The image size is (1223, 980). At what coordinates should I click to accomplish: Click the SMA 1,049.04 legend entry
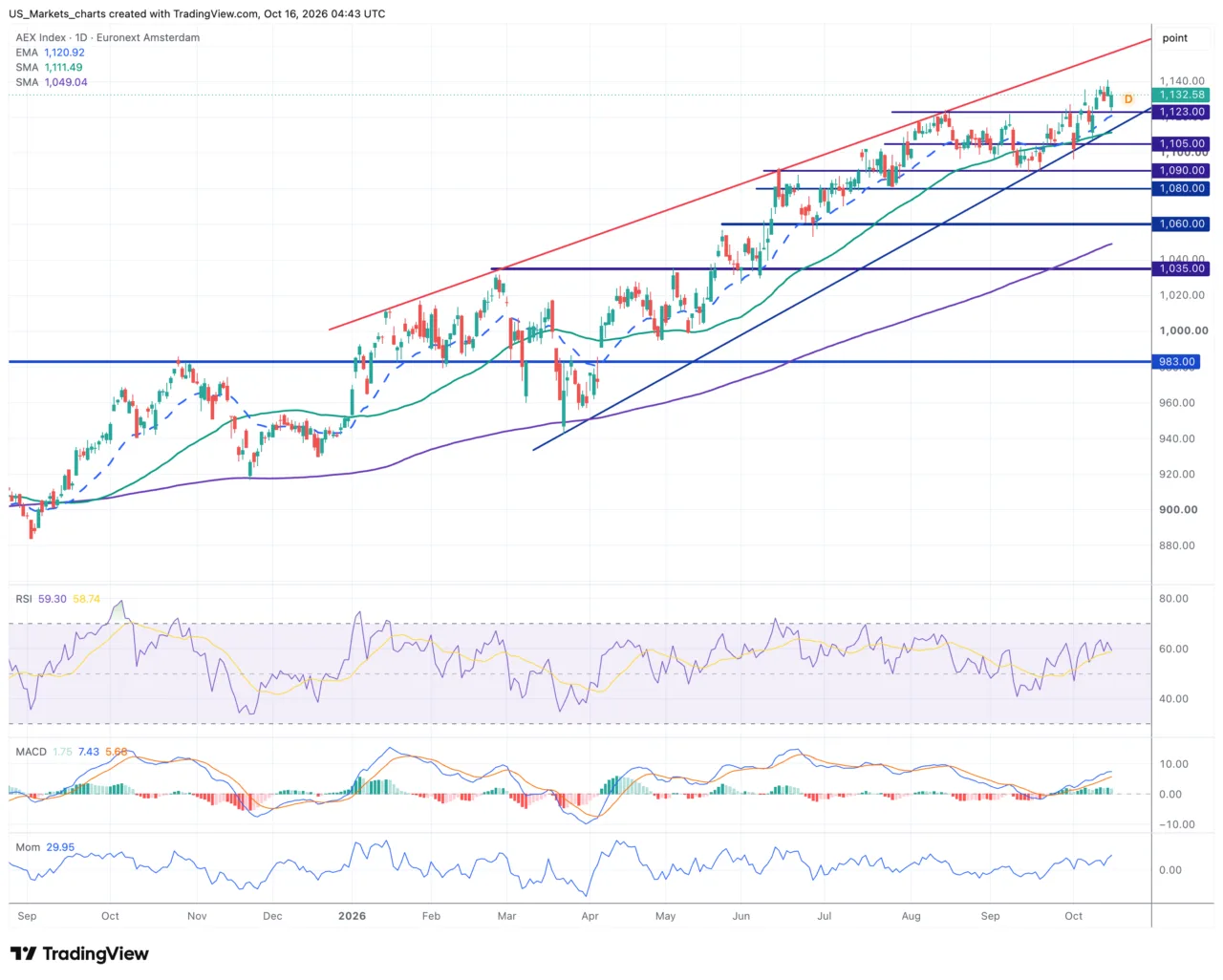[52, 82]
